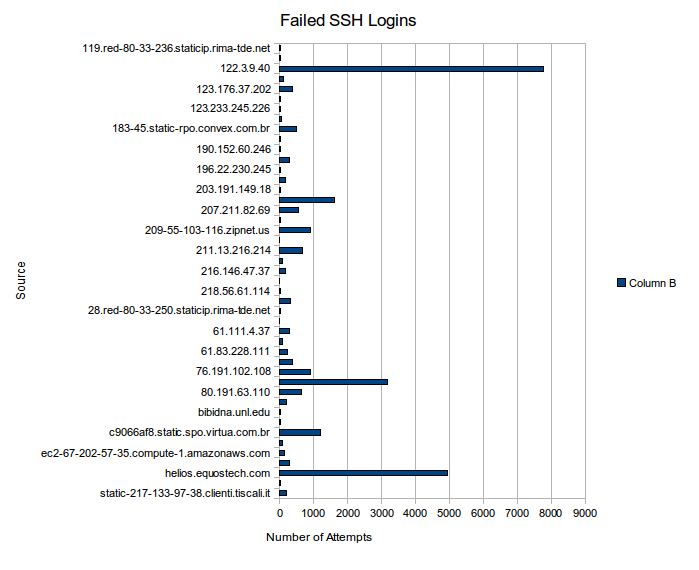699x570 pixels.
Task: Select the 4000 x-axis tick label
Action: tap(415, 513)
